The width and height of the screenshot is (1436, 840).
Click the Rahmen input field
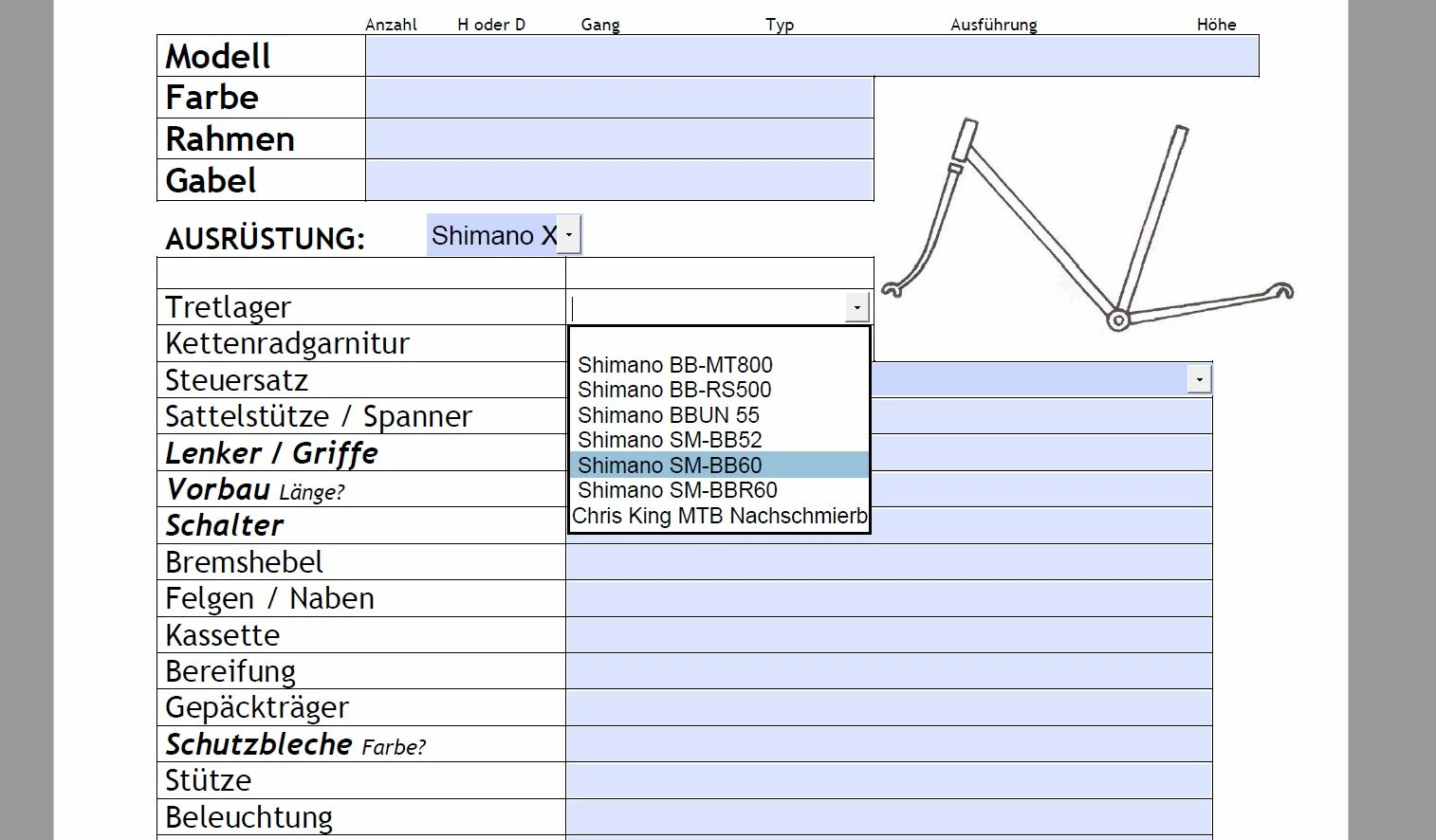(619, 138)
